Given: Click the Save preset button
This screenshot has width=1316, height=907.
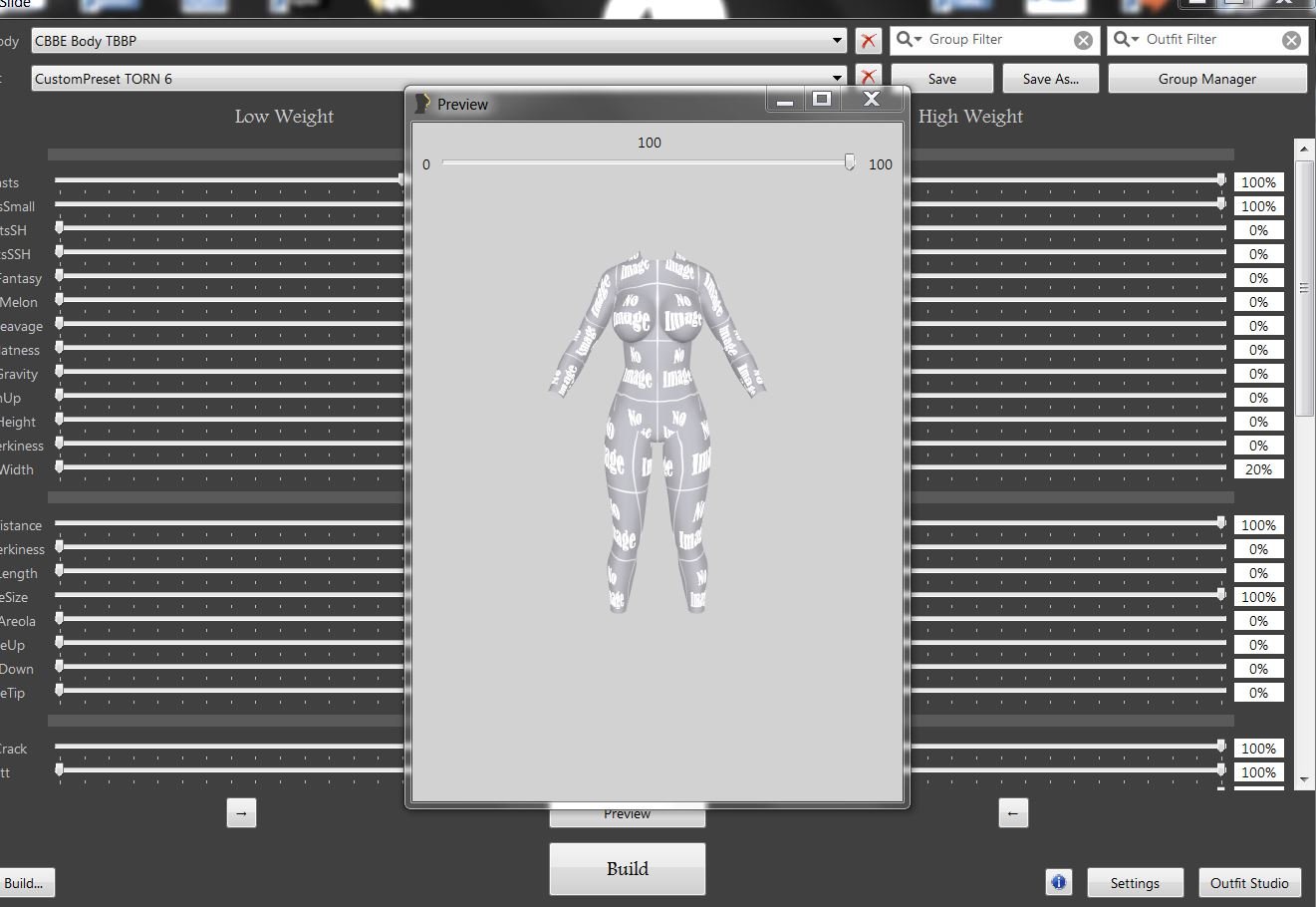Looking at the screenshot, I should (941, 79).
